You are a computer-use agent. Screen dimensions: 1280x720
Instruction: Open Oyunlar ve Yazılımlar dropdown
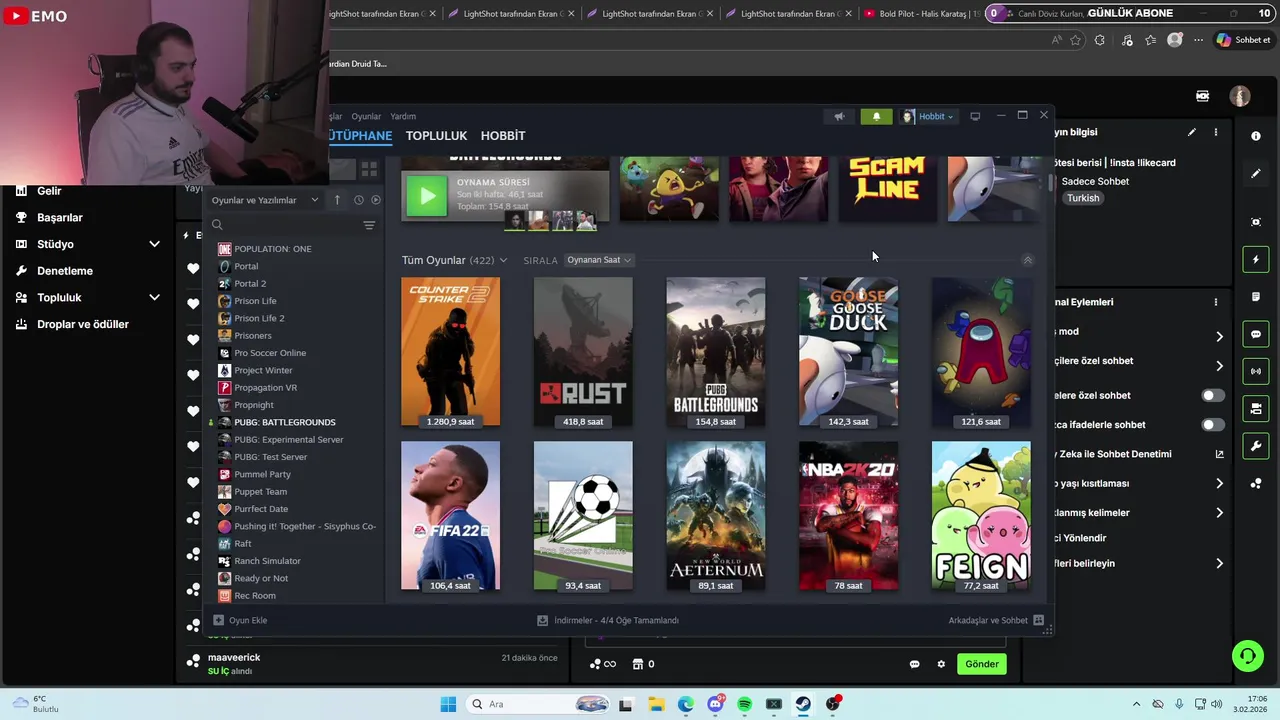[x=265, y=200]
